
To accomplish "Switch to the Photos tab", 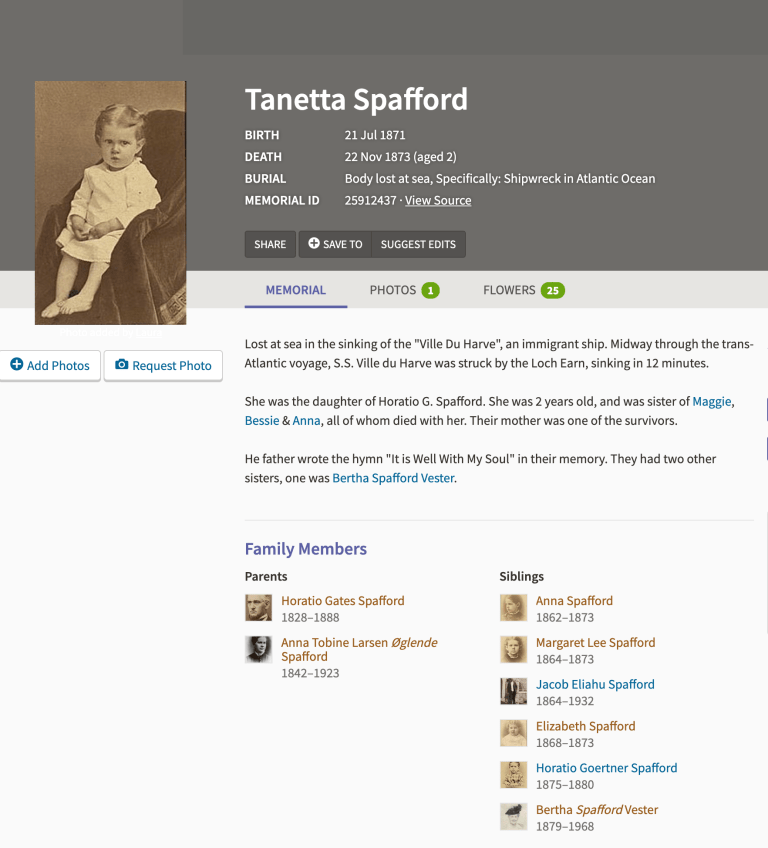I will coord(403,290).
